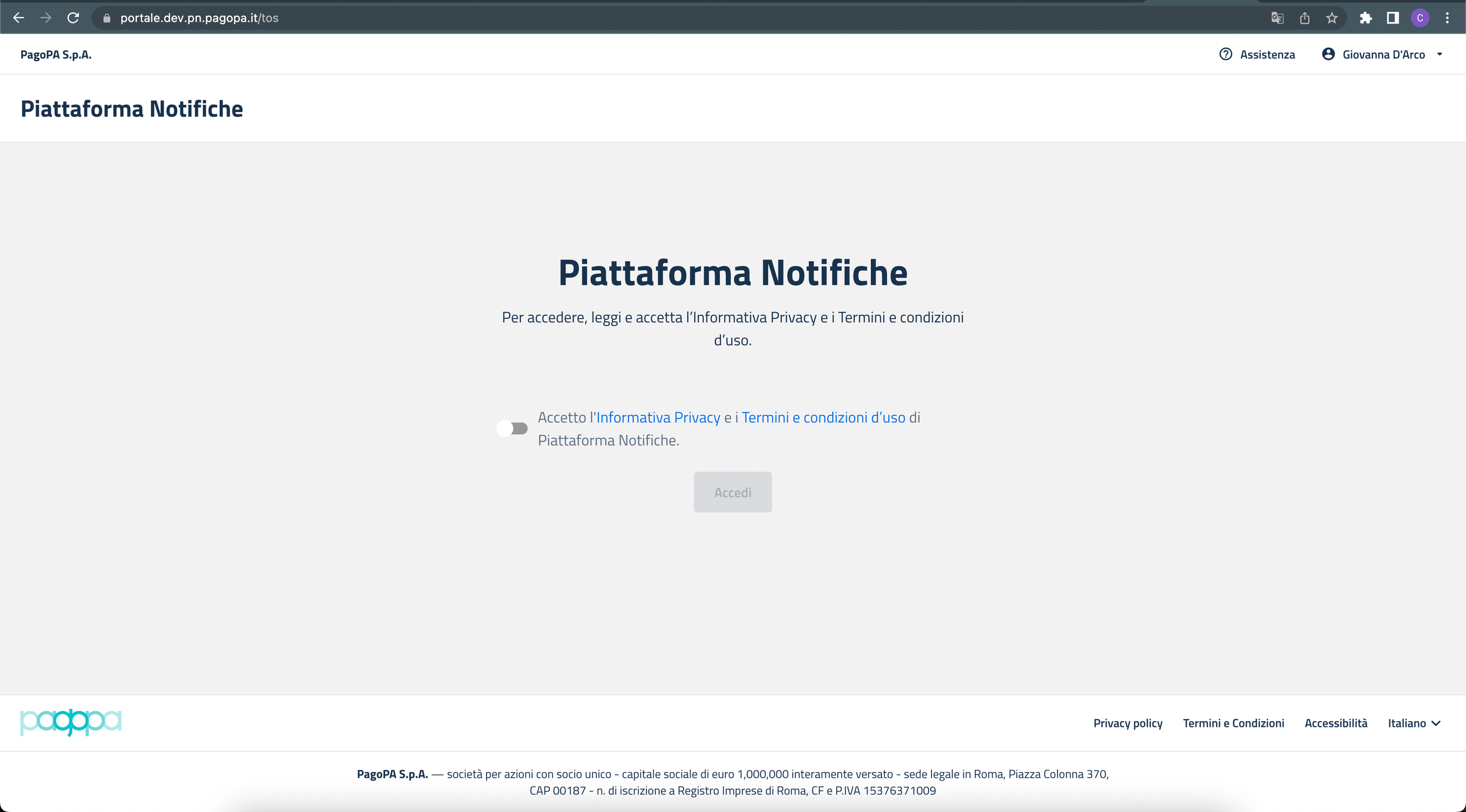Open the Chrome profile avatar
Image resolution: width=1466 pixels, height=812 pixels.
1420,17
